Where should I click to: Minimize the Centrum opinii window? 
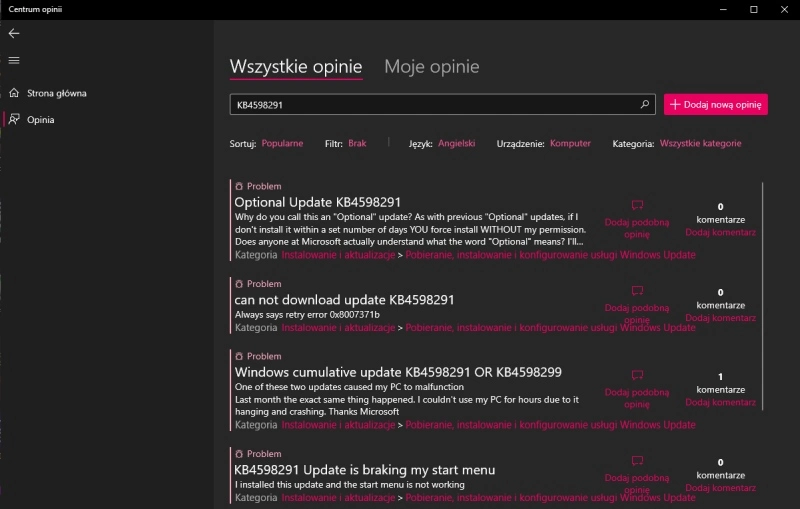(723, 10)
